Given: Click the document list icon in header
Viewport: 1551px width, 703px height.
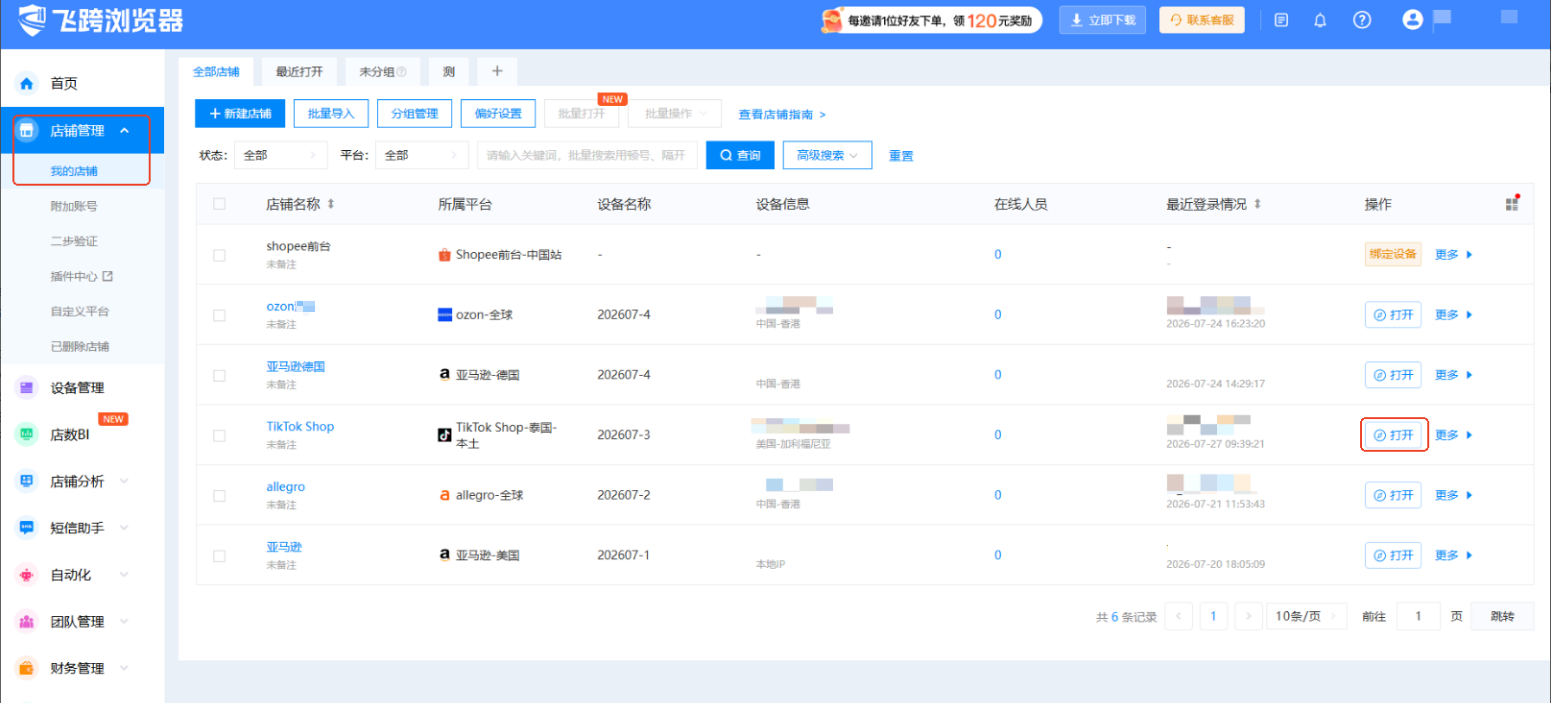Looking at the screenshot, I should point(1281,20).
